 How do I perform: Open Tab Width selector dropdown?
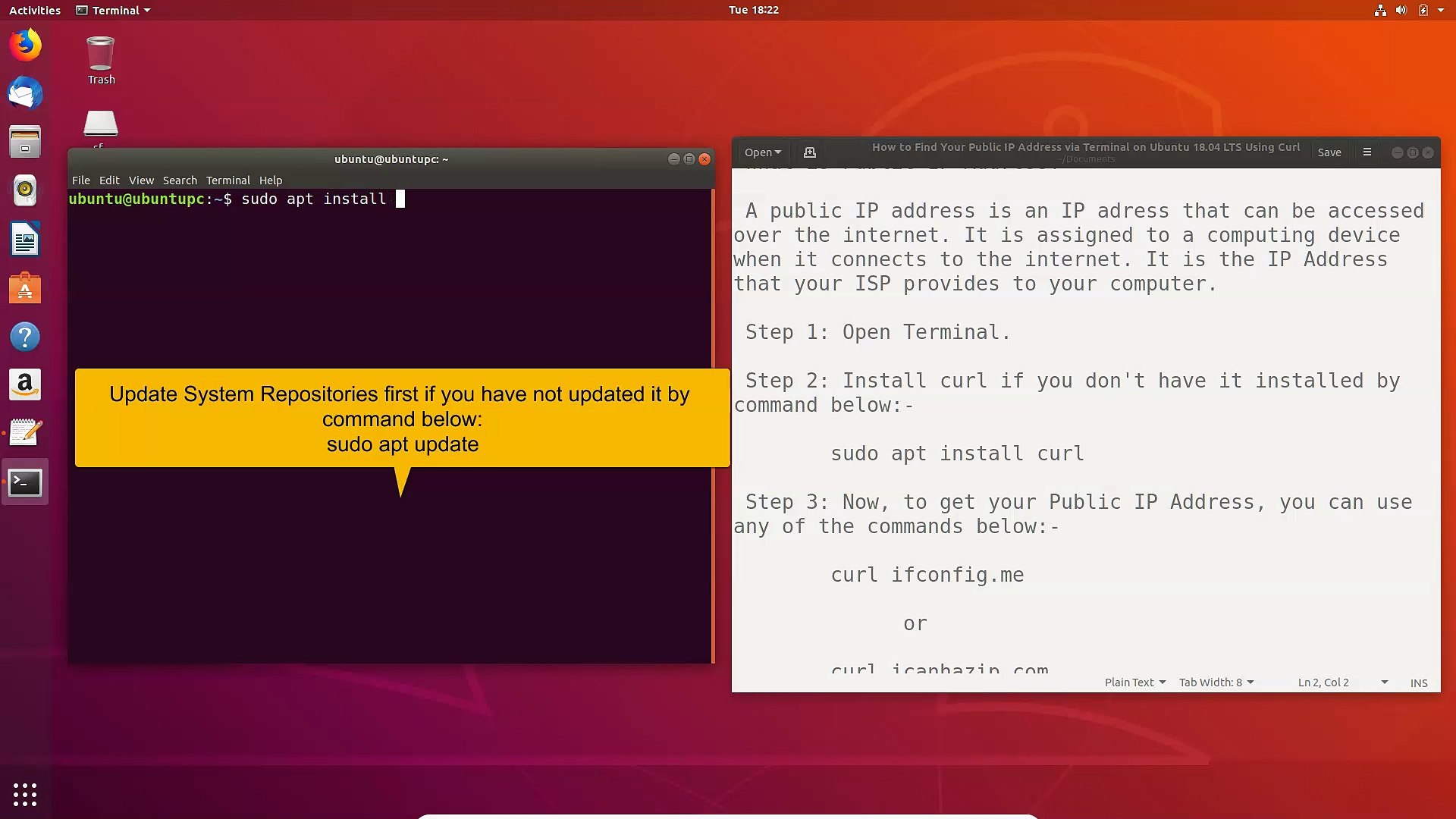tap(1216, 682)
